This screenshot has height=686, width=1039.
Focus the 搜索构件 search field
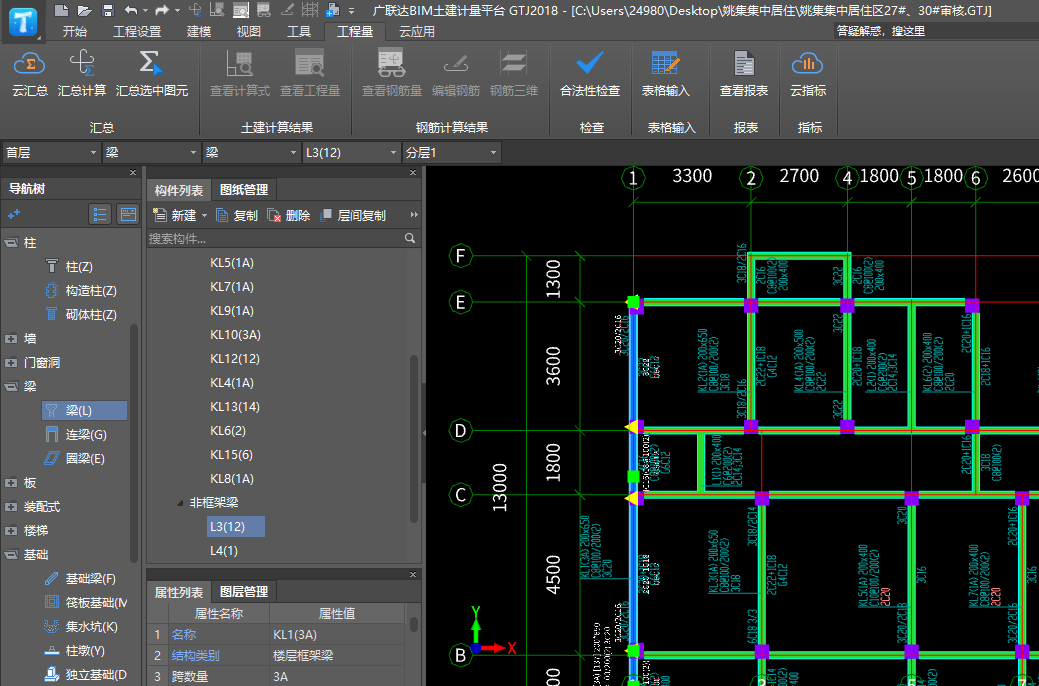(276, 238)
